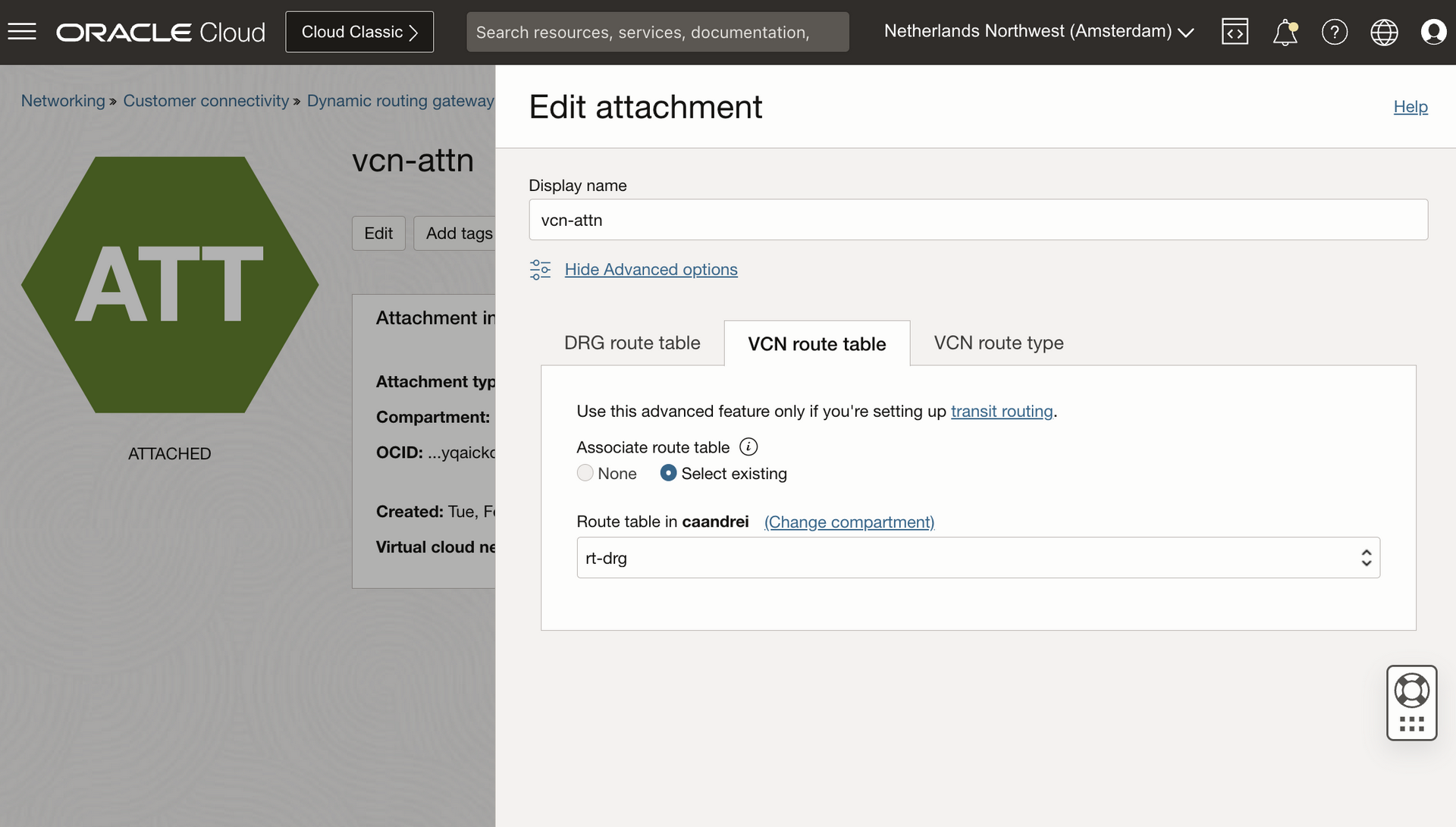Click info icon beside Associate route table
The image size is (1456, 827).
pos(748,446)
